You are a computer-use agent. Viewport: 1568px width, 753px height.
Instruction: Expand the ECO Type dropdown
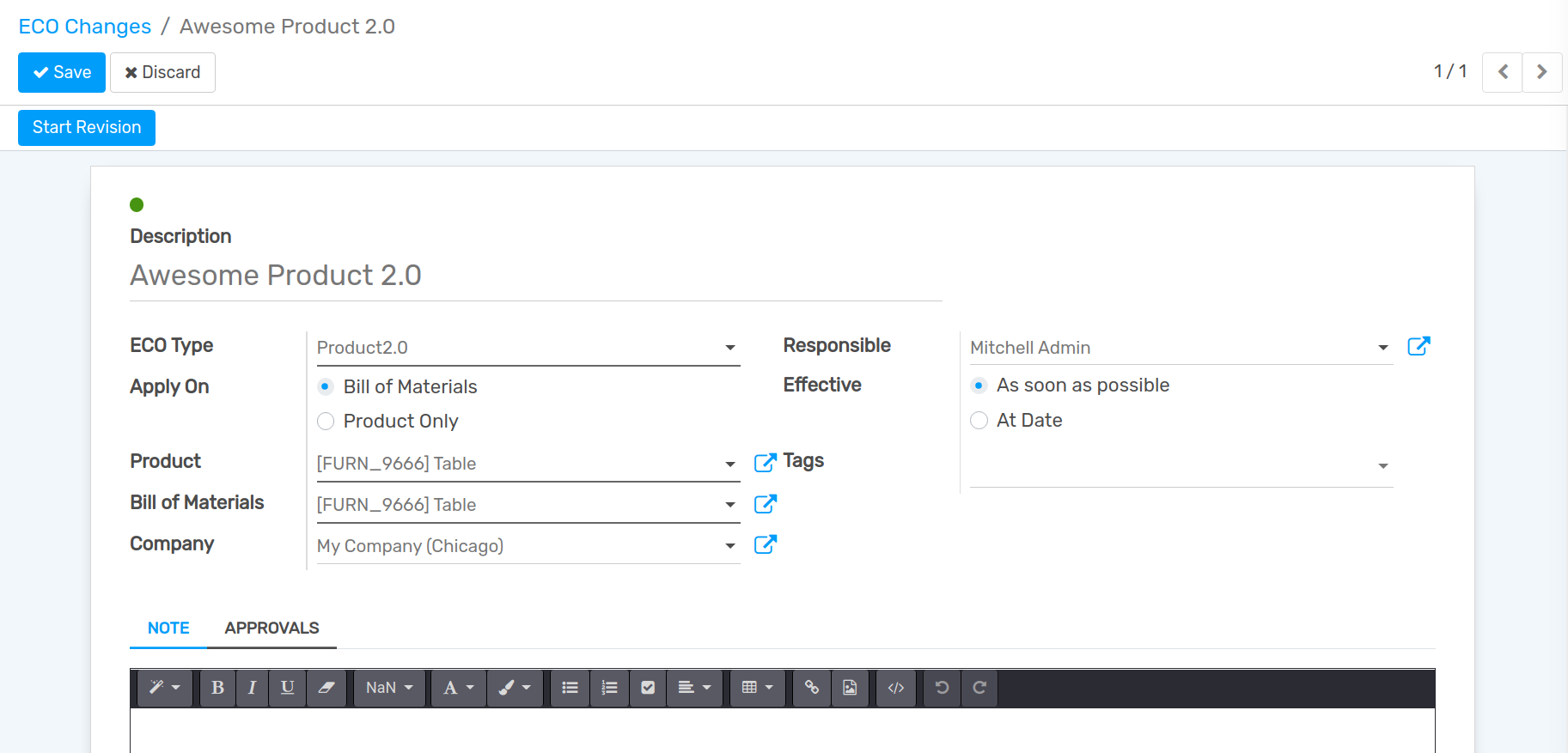(x=729, y=348)
